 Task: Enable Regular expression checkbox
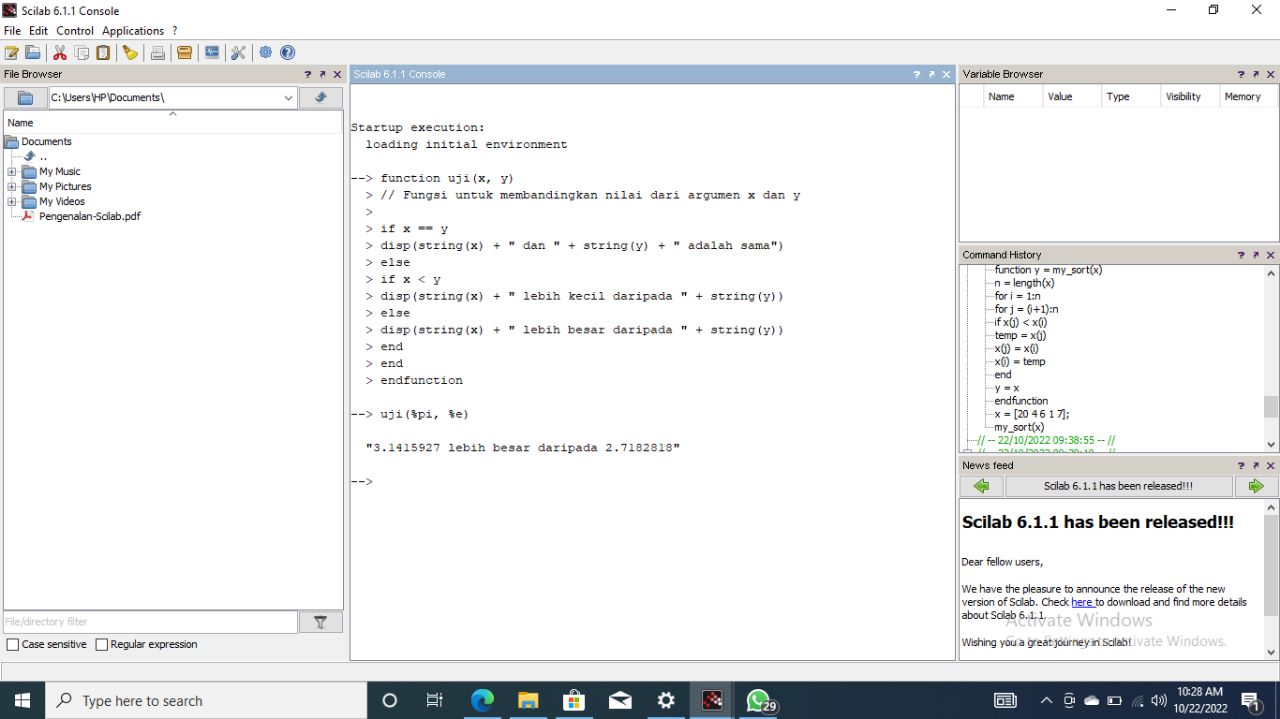pos(101,645)
